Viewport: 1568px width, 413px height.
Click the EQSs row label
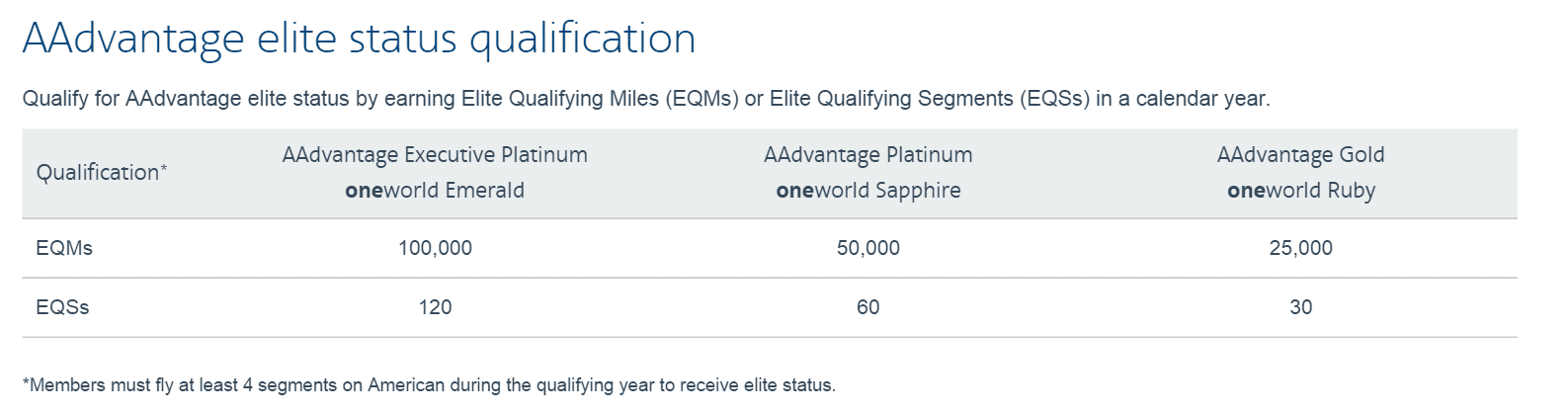pyautogui.click(x=62, y=307)
